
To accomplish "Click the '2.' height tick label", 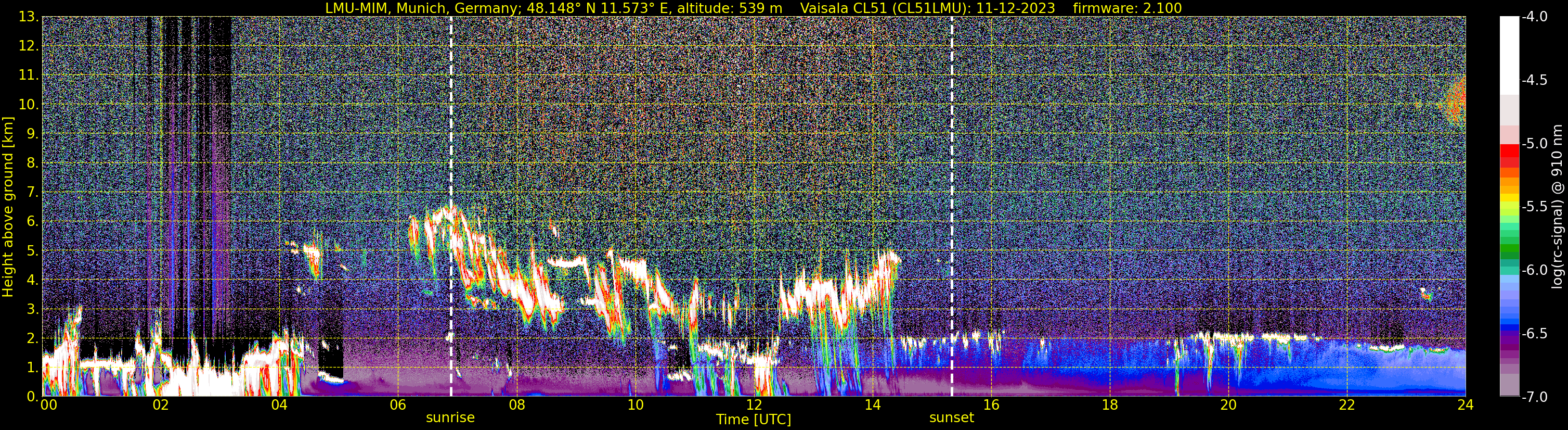I will 33,339.
